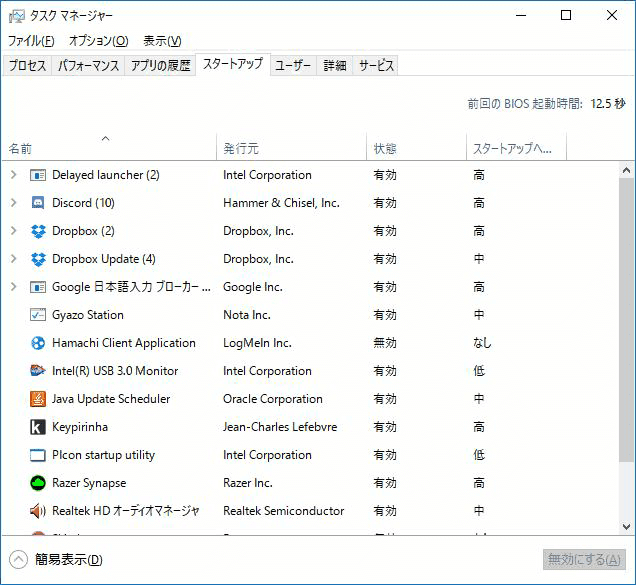Screen dimensions: 636x585
Task: Open the 表示(V) menu
Action: pos(162,41)
